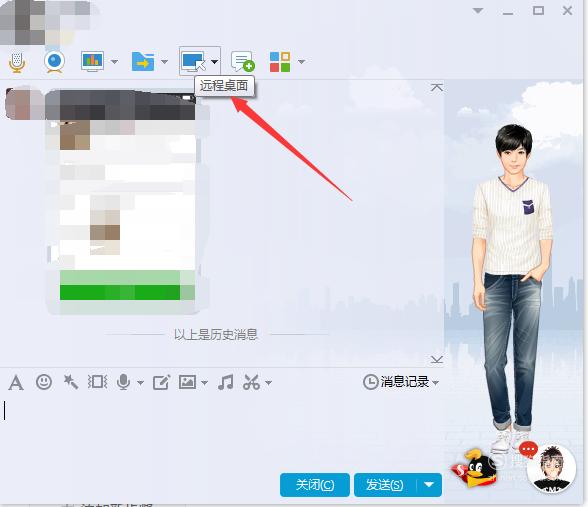Expand the 消息记录 dropdown arrow
Viewport: 588px width, 507px height.
435,383
